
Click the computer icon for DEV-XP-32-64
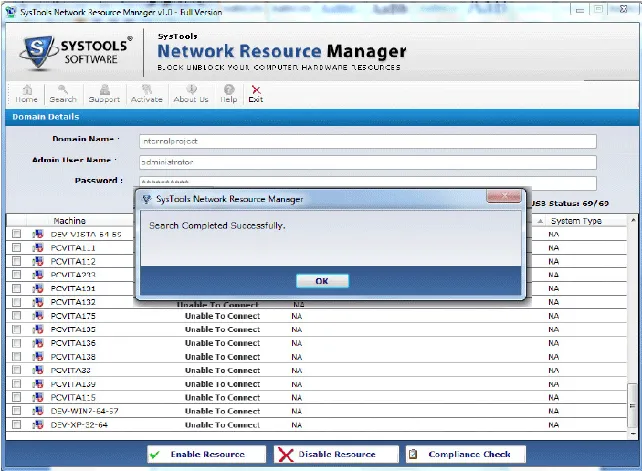[x=38, y=425]
